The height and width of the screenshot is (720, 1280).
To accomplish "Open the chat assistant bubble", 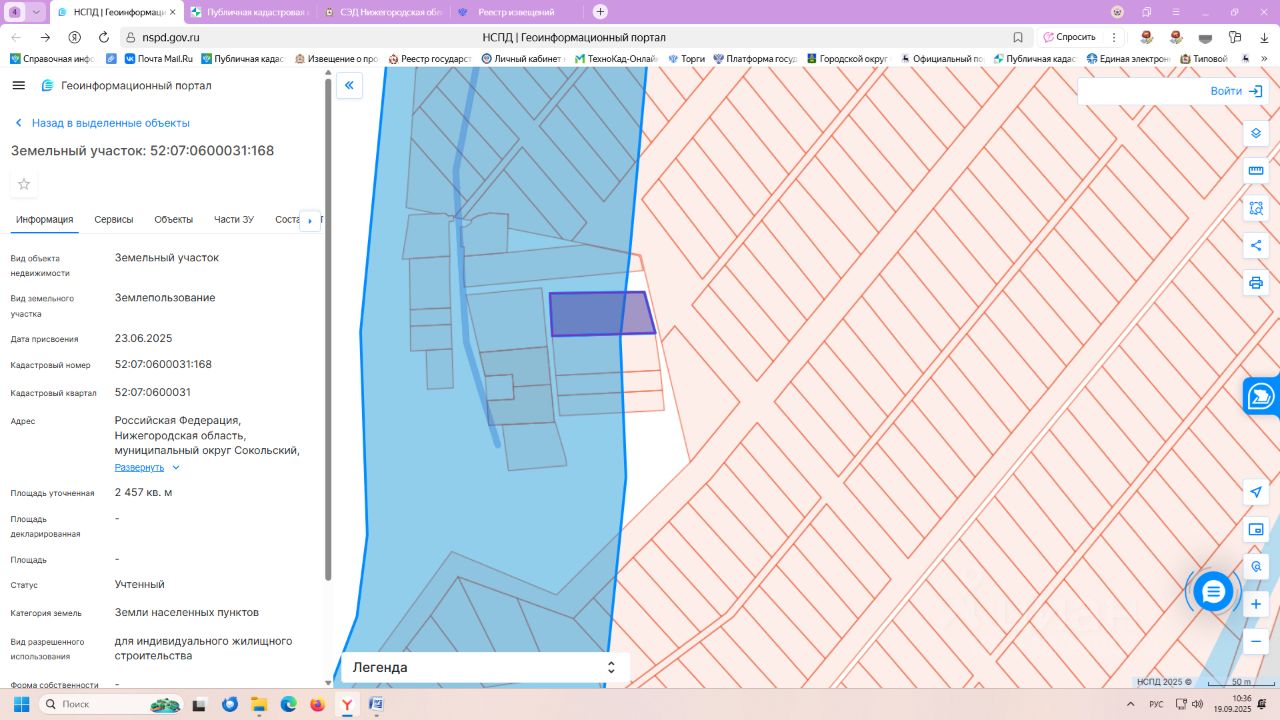I will click(x=1213, y=592).
